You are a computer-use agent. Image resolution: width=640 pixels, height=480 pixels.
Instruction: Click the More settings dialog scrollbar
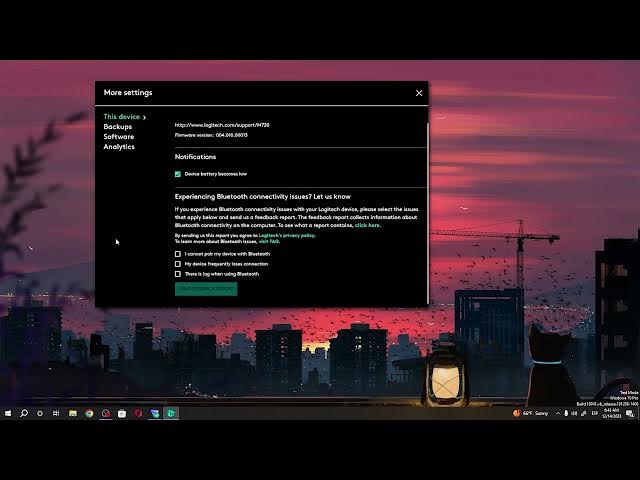pos(427,212)
